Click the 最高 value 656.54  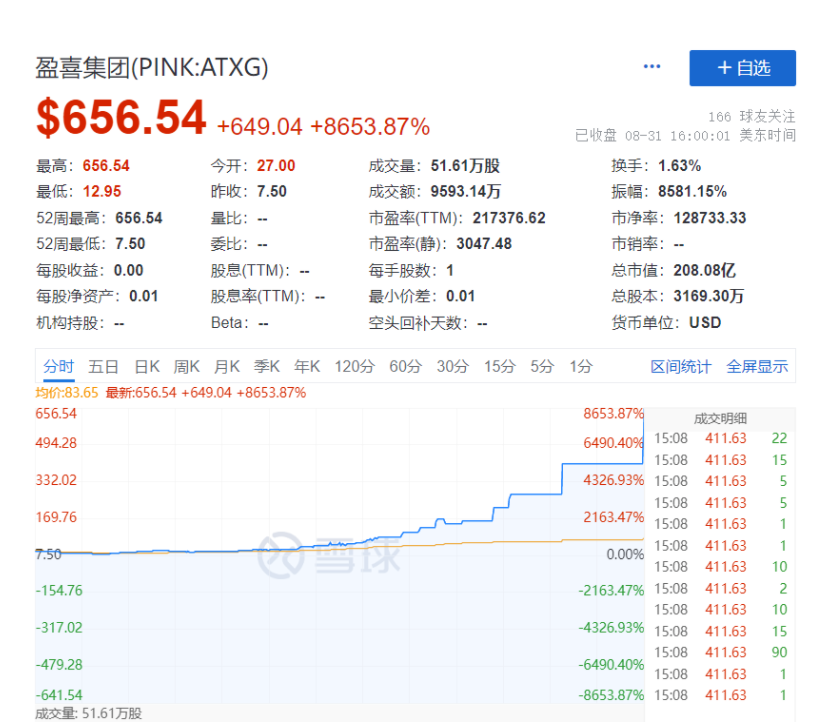pos(106,166)
